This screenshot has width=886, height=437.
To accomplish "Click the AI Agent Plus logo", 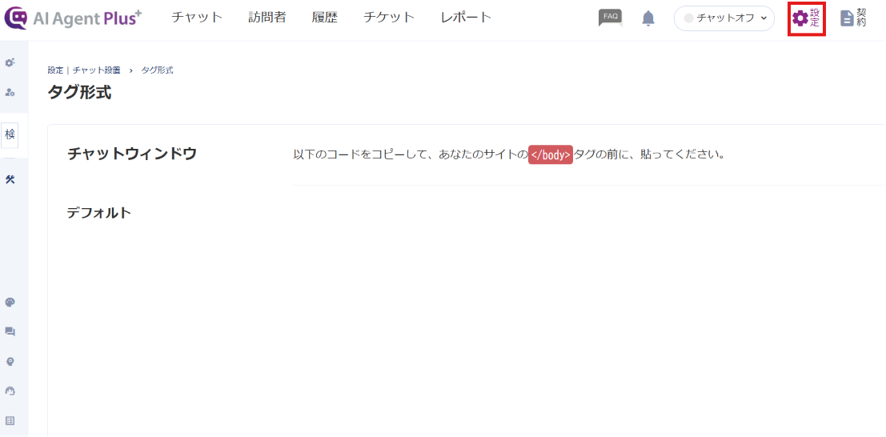I will pyautogui.click(x=73, y=18).
